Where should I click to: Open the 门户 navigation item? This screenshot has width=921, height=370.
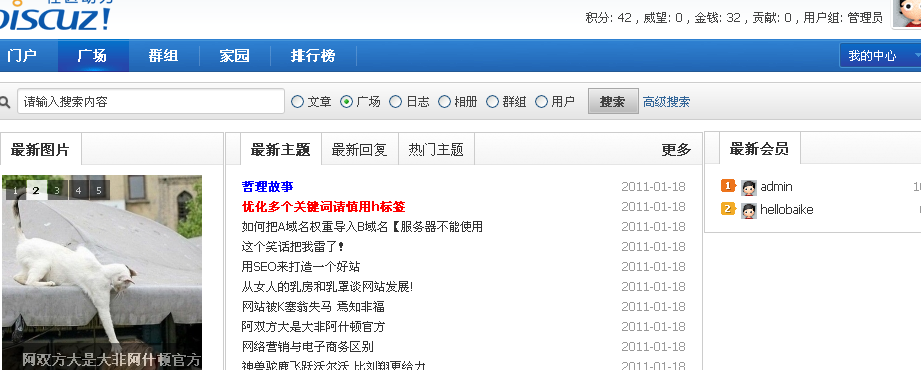23,56
